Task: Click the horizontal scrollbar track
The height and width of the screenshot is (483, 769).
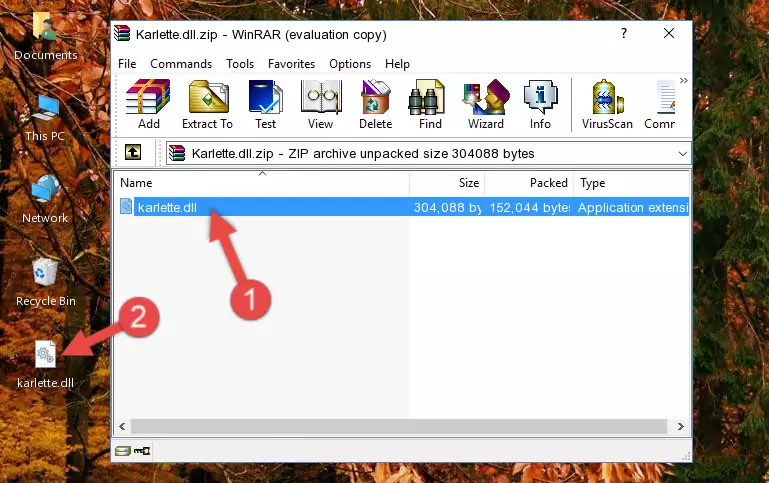Action: pos(399,427)
